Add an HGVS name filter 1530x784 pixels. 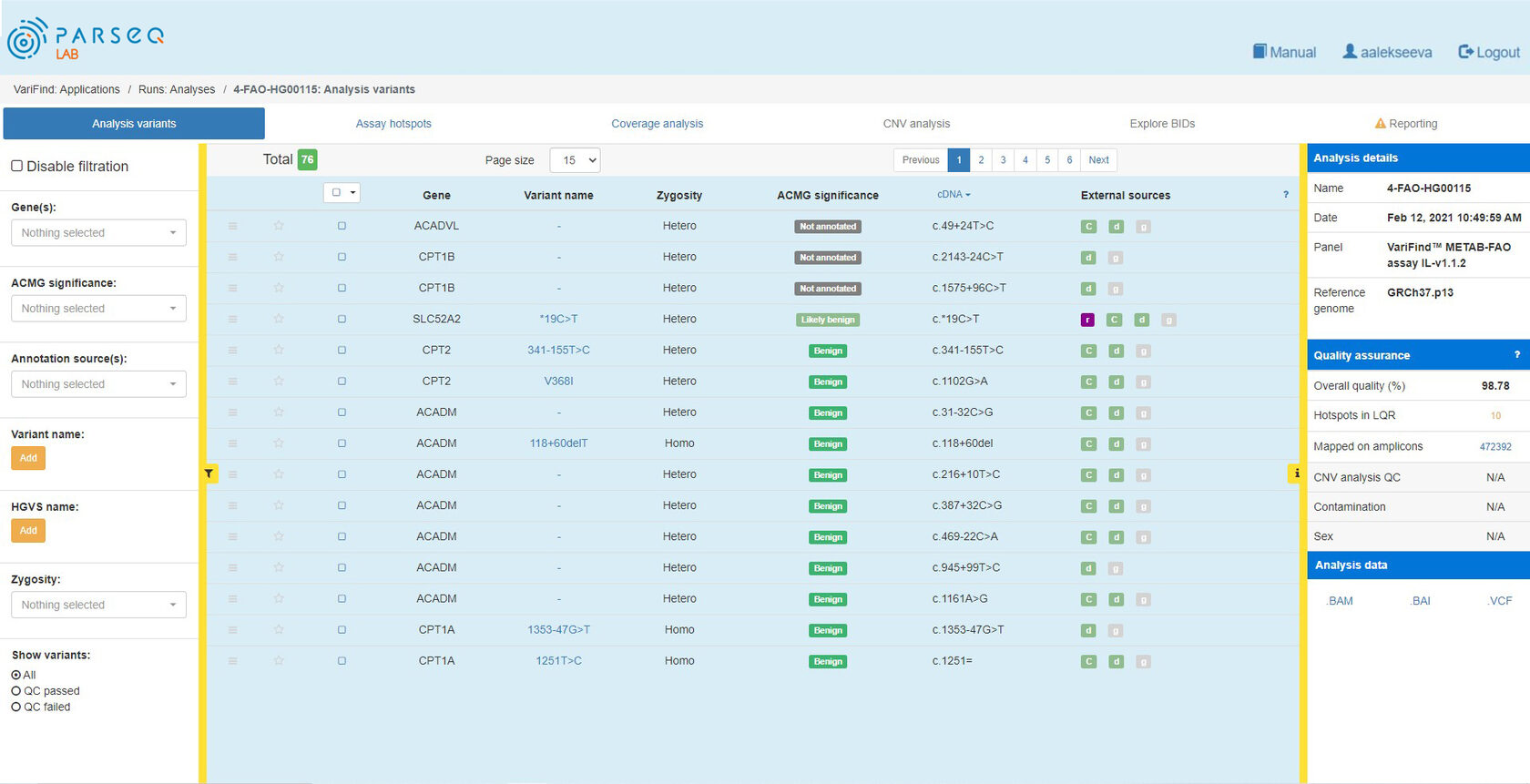point(28,531)
